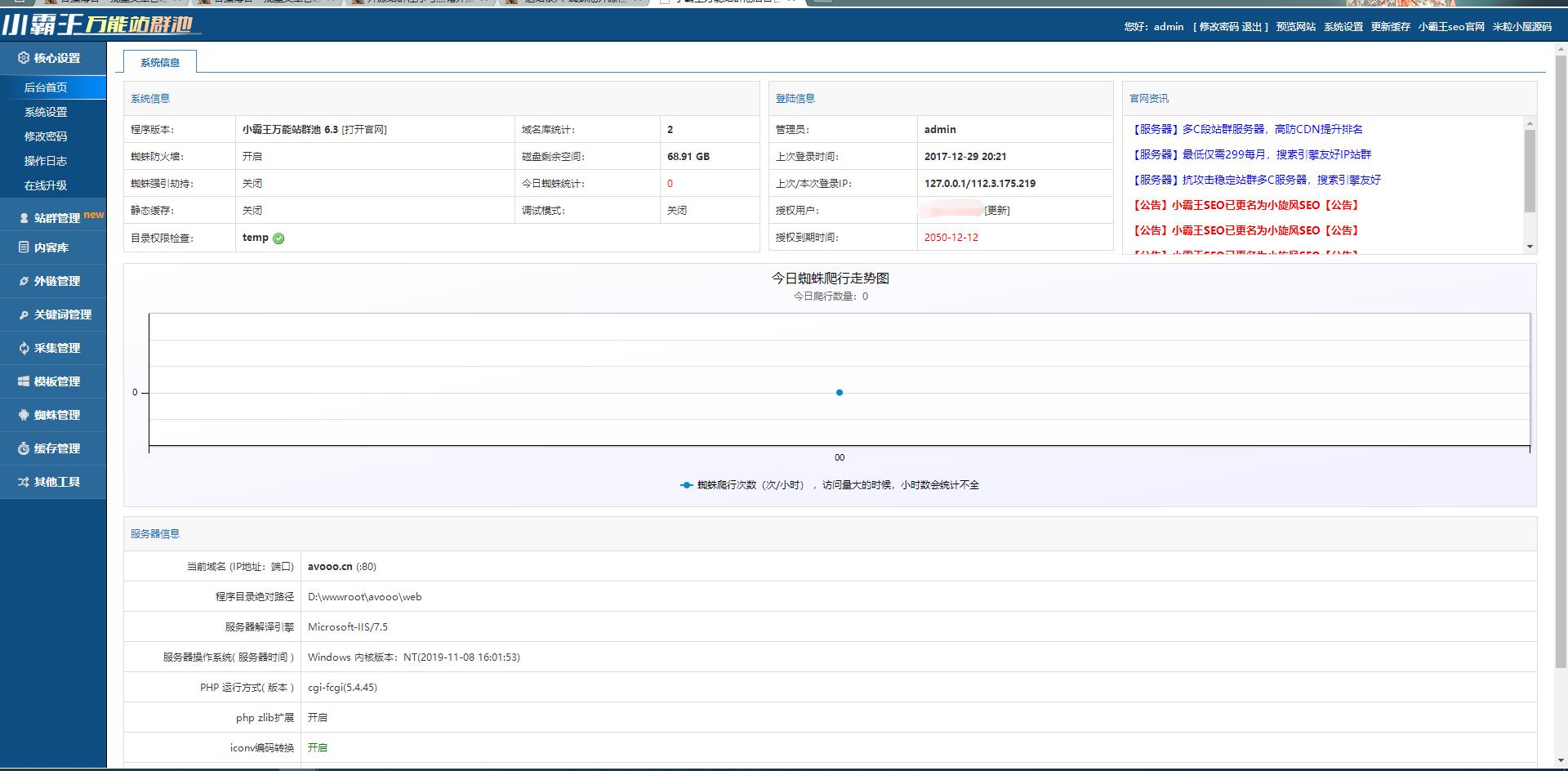1568x771 pixels.
Task: Click the news panel scrollbar thumb
Action: point(1530,171)
